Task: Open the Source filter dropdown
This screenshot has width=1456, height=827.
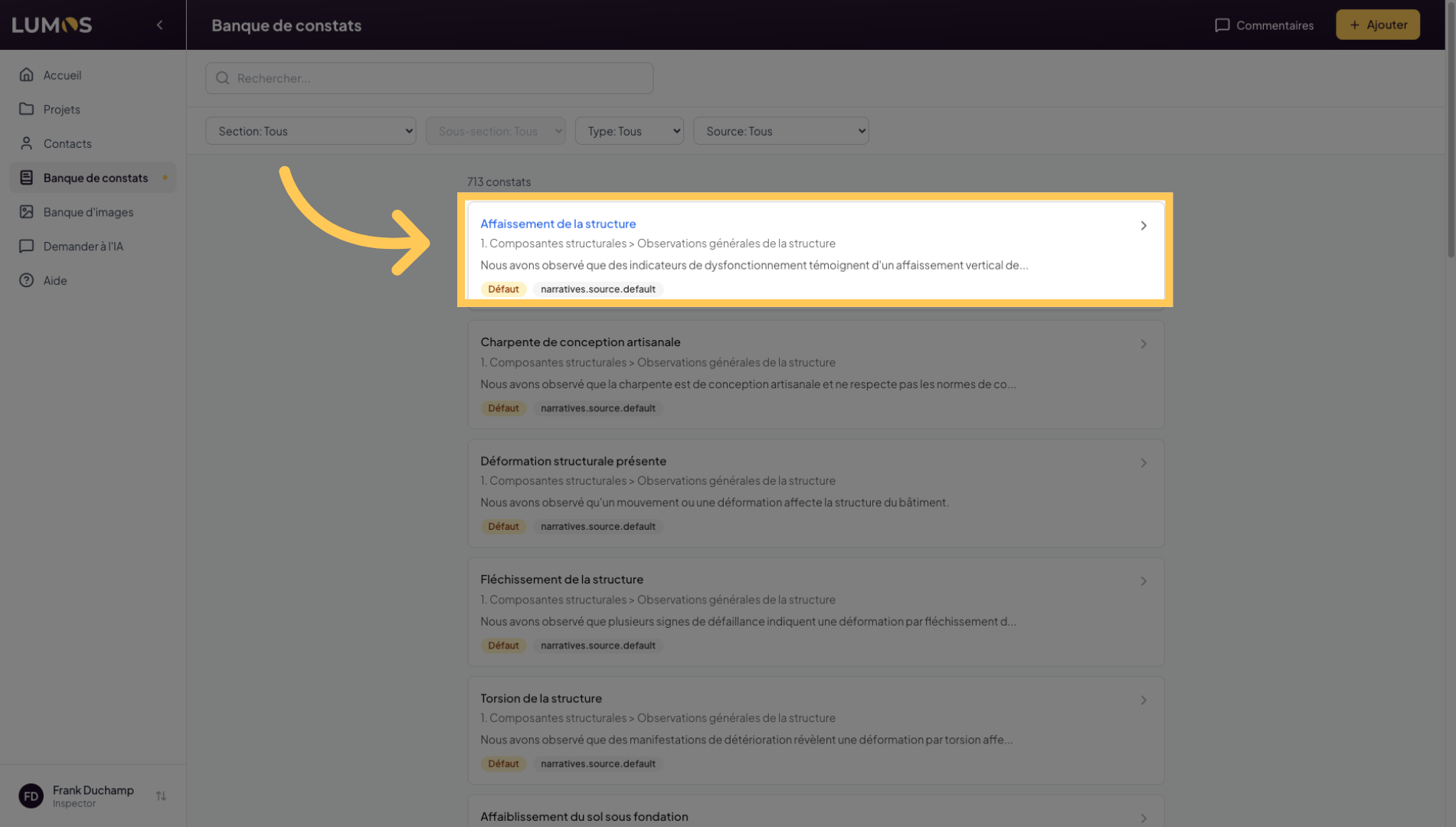Action: [x=780, y=131]
